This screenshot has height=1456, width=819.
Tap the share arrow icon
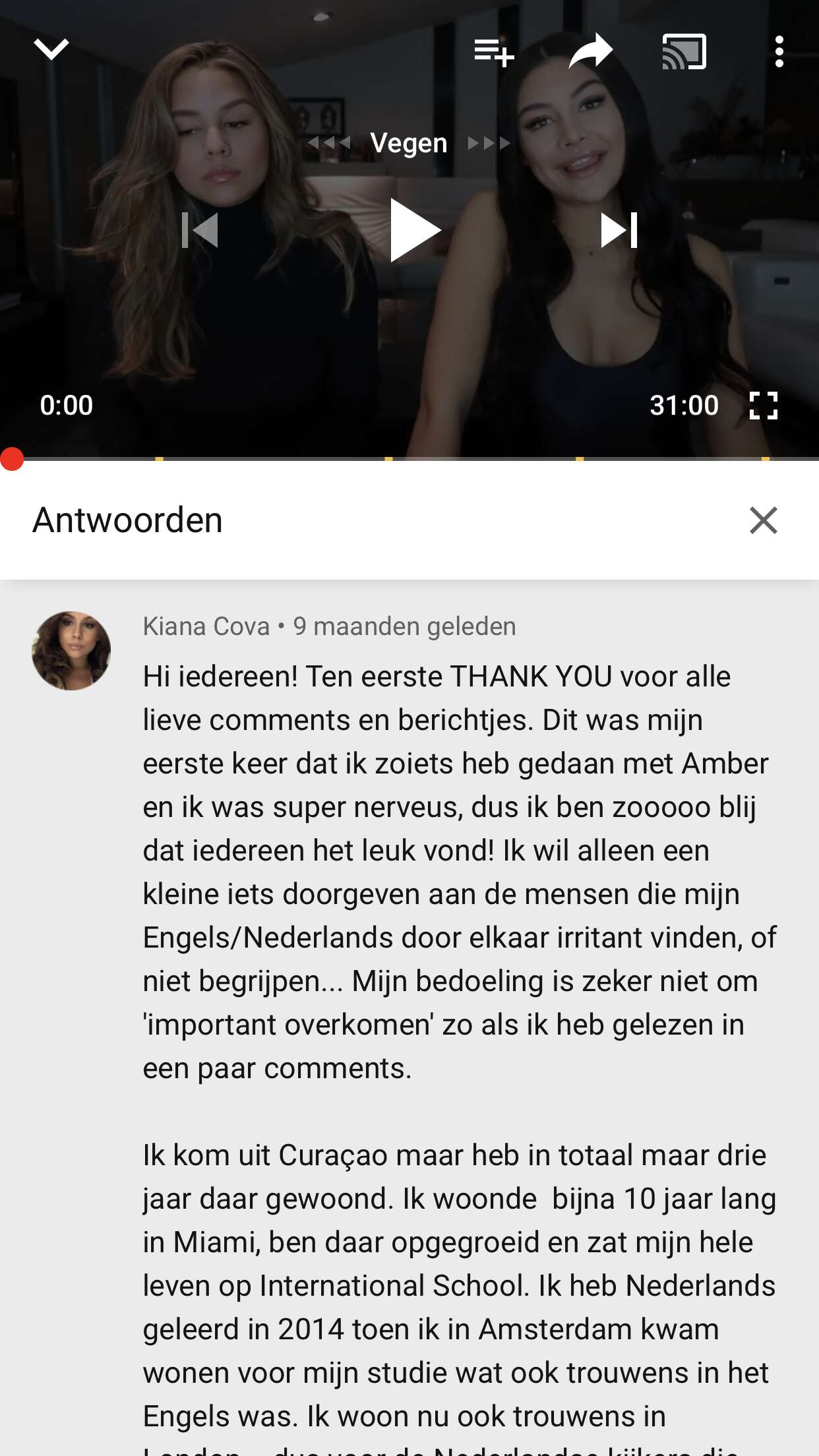(591, 51)
